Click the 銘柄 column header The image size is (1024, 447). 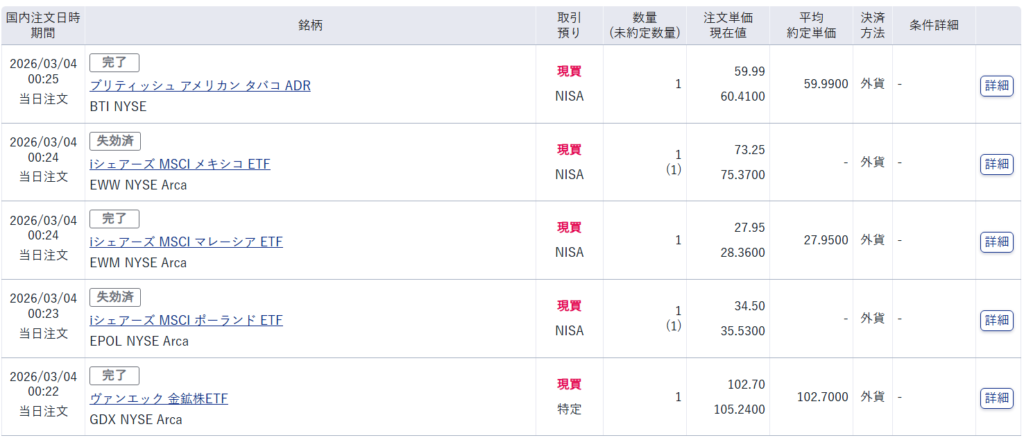311,25
